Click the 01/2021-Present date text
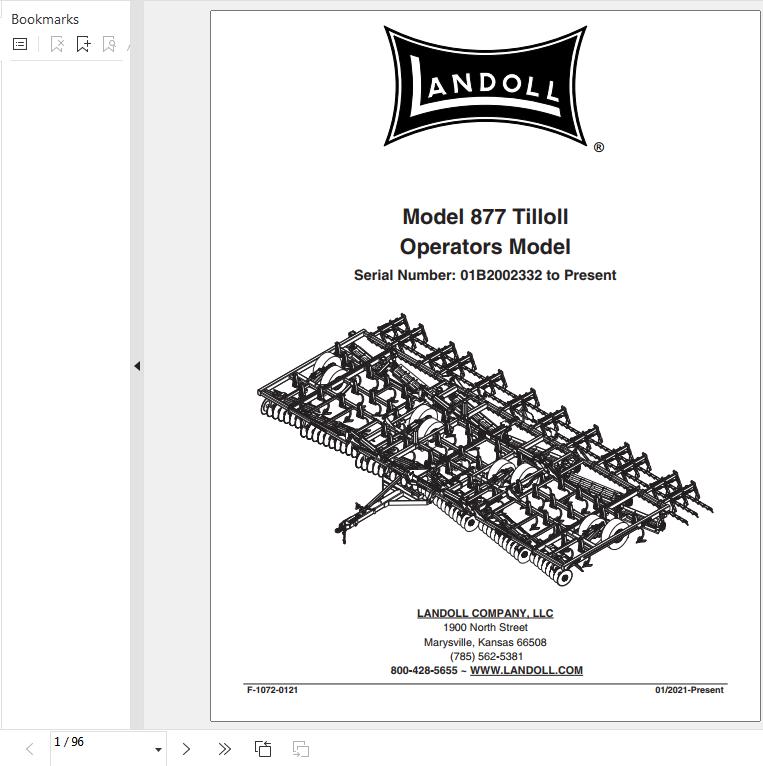763x766 pixels. [689, 690]
